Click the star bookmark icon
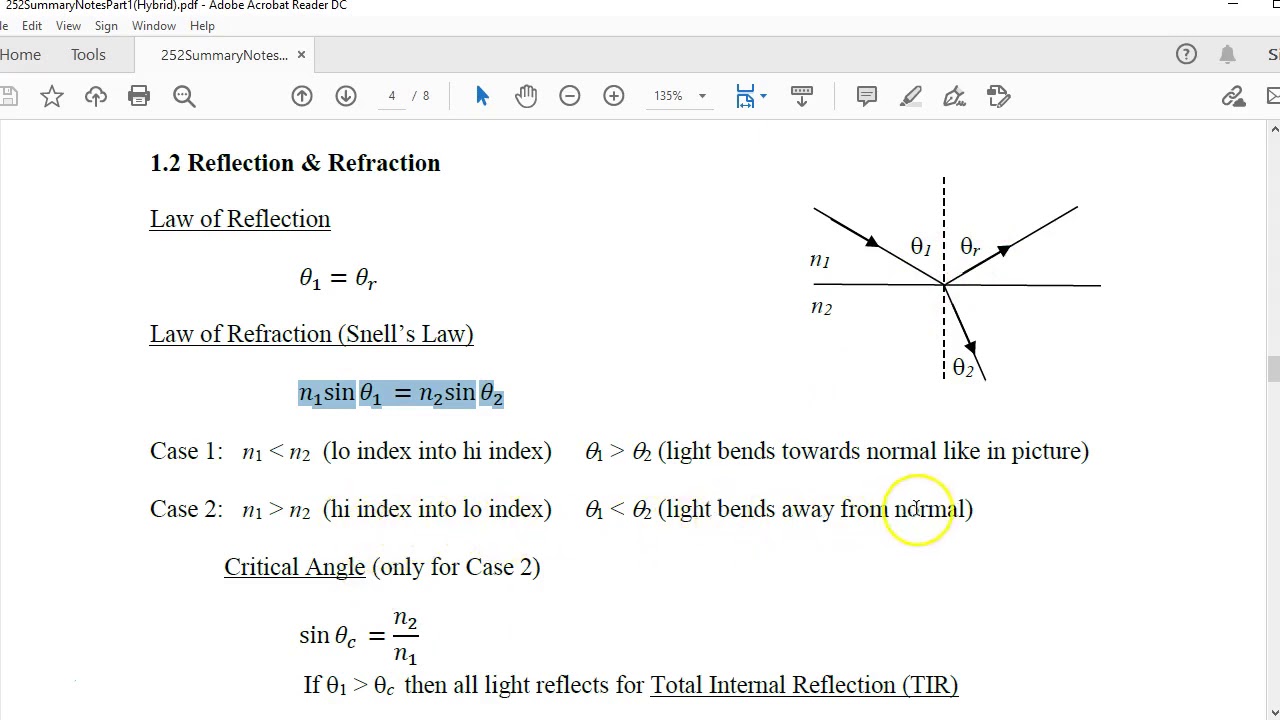The height and width of the screenshot is (720, 1280). pyautogui.click(x=52, y=96)
